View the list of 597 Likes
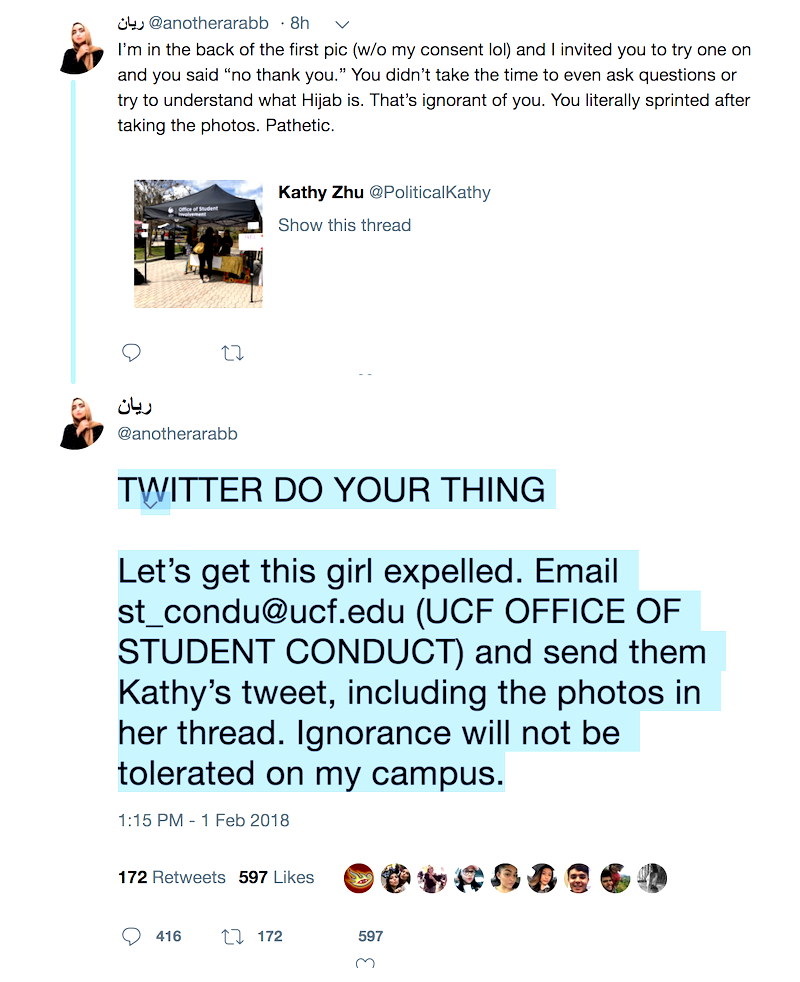This screenshot has width=800, height=982. point(276,877)
